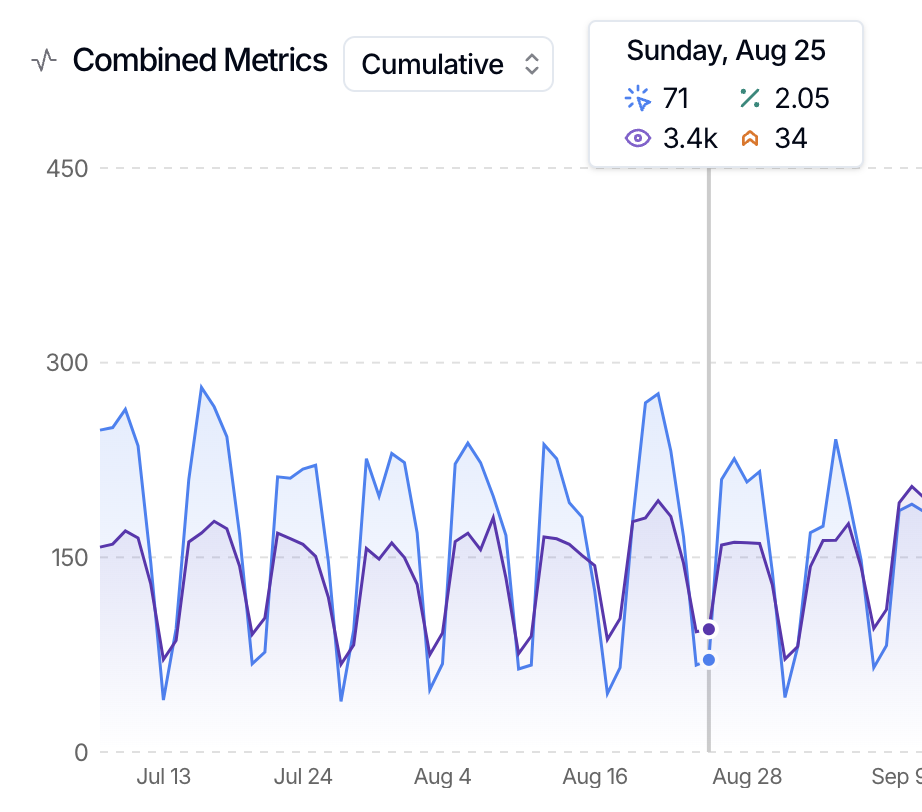The height and width of the screenshot is (812, 922).
Task: Click the 'Jul 13' axis label
Action: pos(163,777)
